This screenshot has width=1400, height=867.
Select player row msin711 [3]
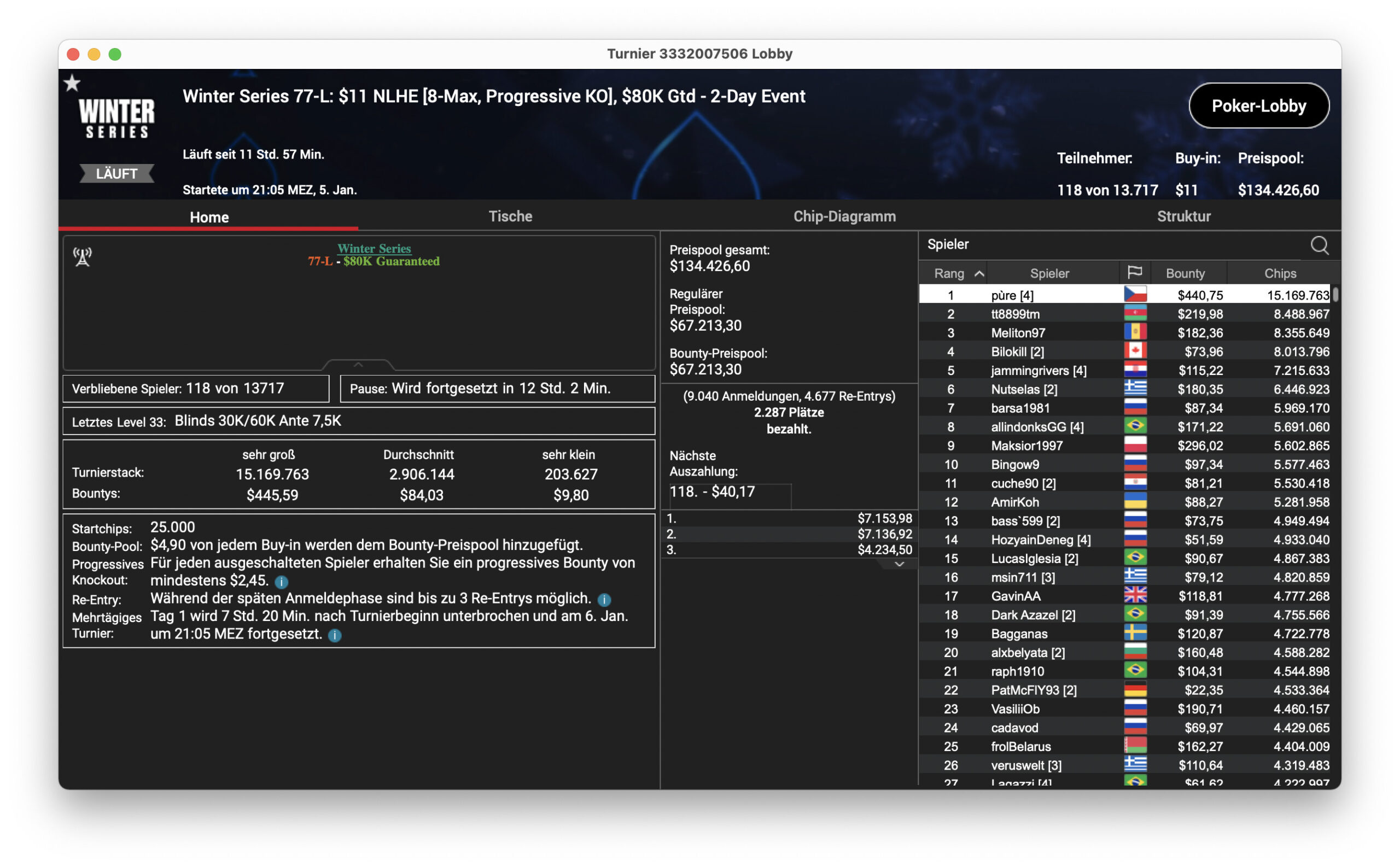tap(1124, 577)
